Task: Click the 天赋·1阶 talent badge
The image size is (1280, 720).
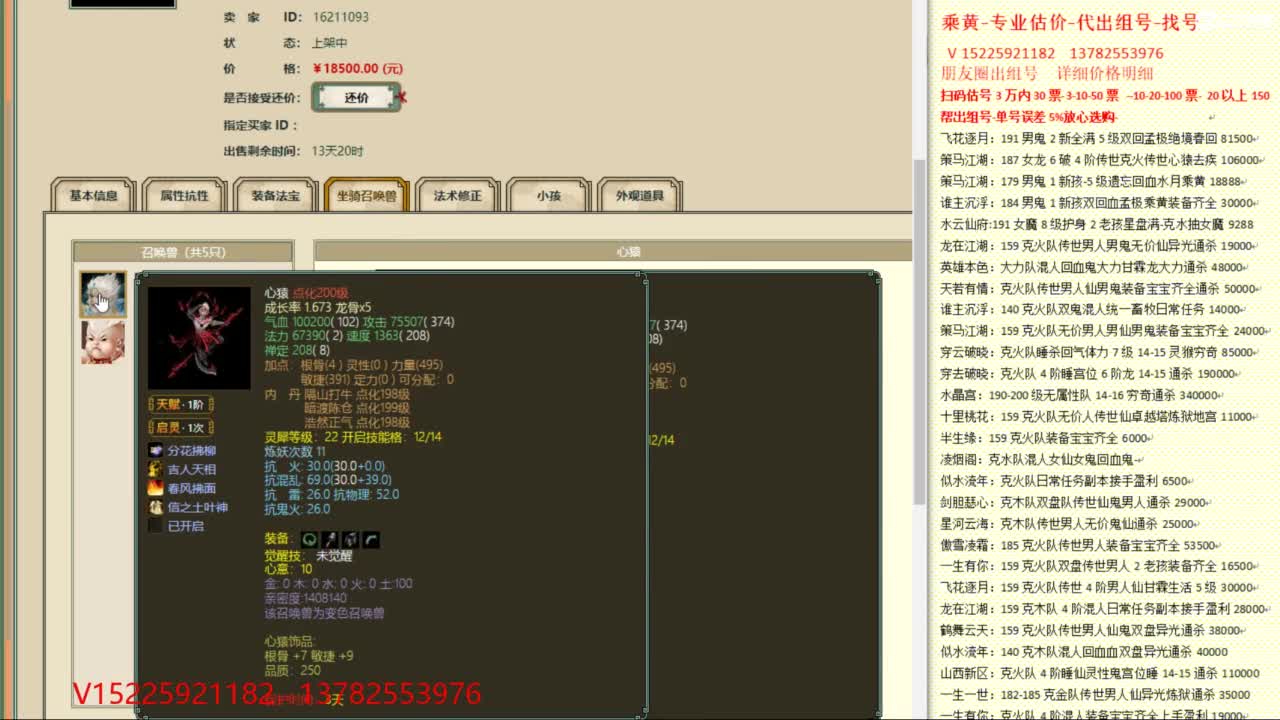Action: click(x=182, y=405)
